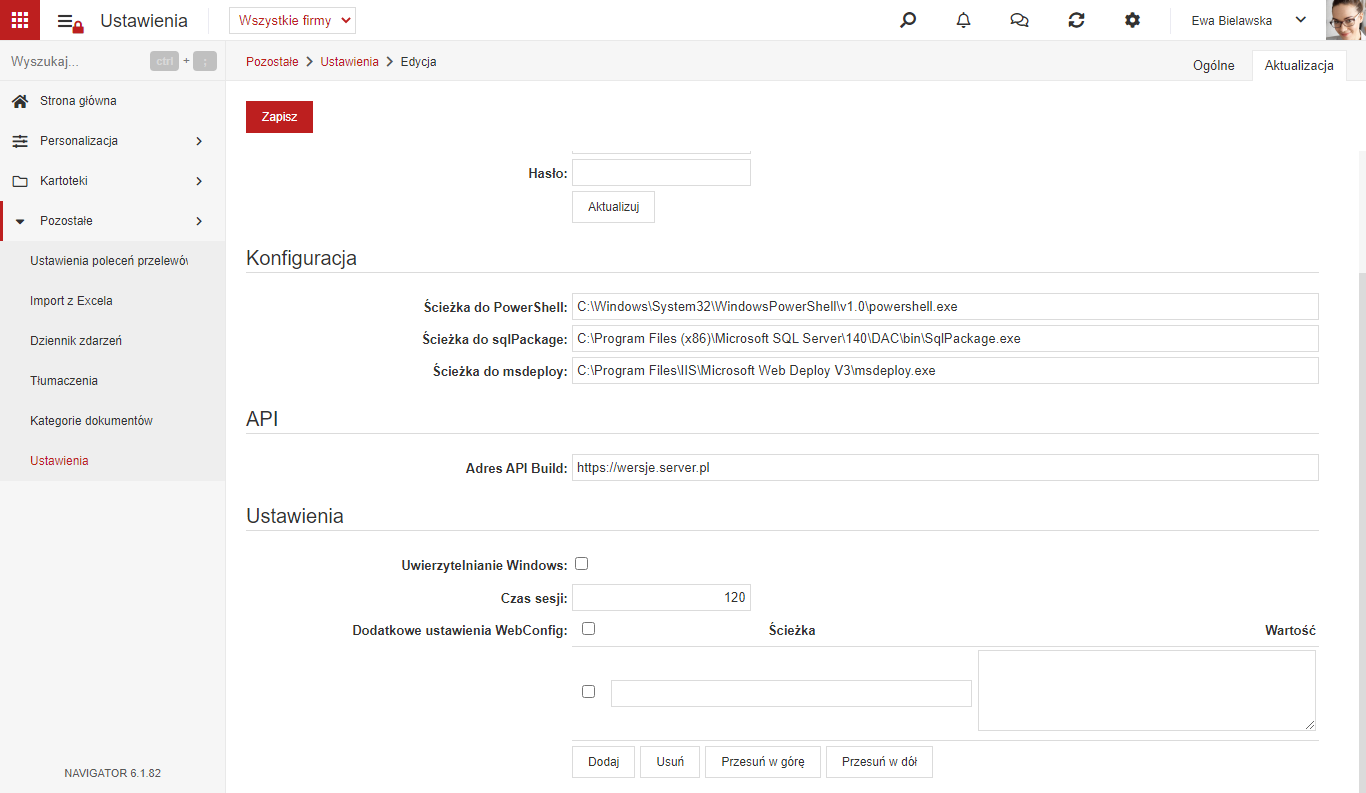Expand the Personalizacja menu chevron
1366x793 pixels.
[x=199, y=141]
